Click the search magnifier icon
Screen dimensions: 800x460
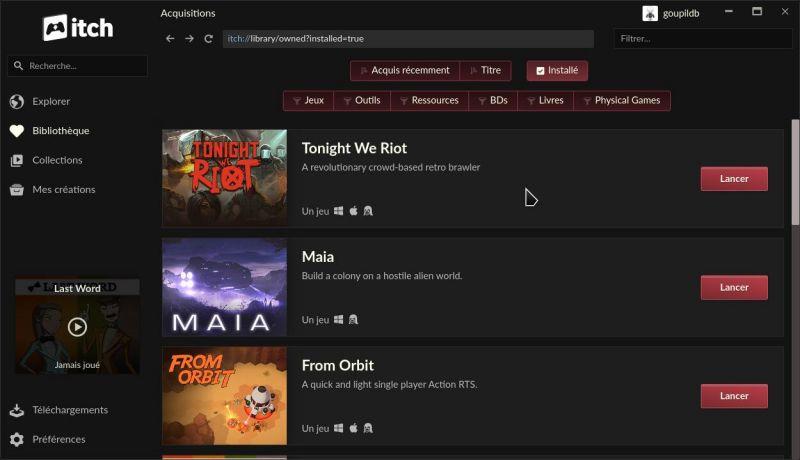tap(18, 66)
